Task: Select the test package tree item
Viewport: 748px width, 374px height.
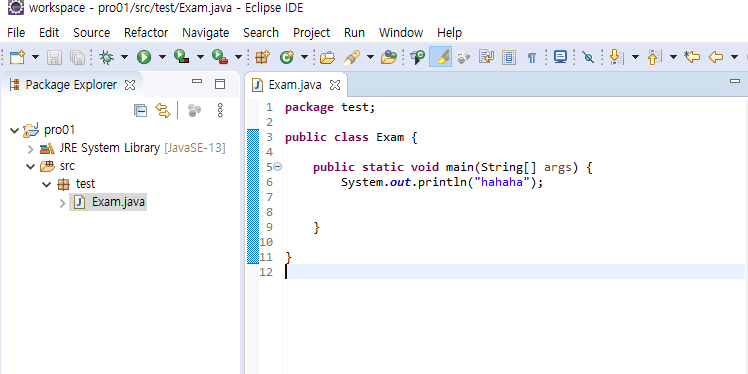Action: coord(76,184)
